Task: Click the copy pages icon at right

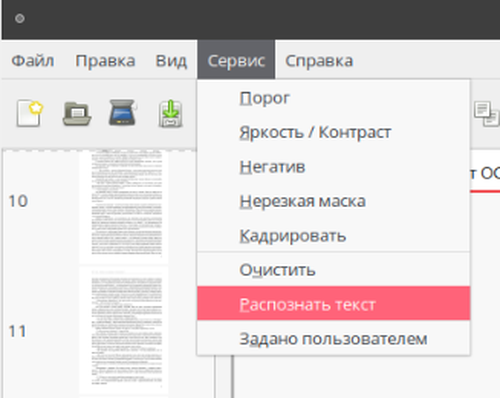Action: 486,114
